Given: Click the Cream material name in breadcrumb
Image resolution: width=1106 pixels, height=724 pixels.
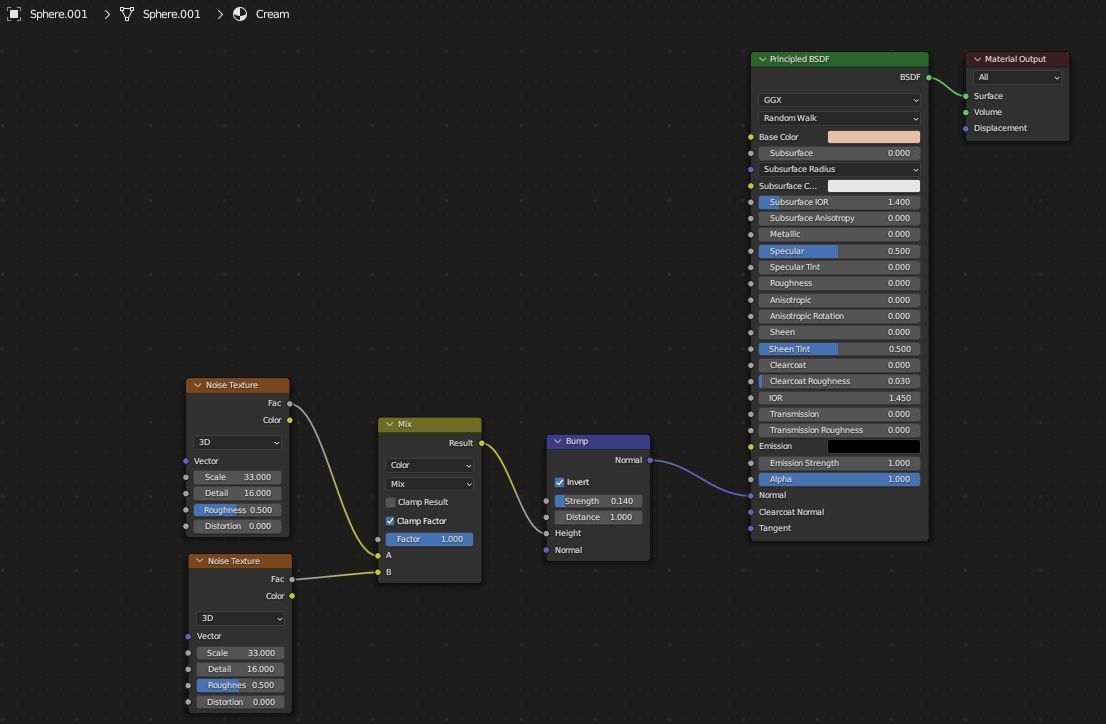Looking at the screenshot, I should 272,14.
